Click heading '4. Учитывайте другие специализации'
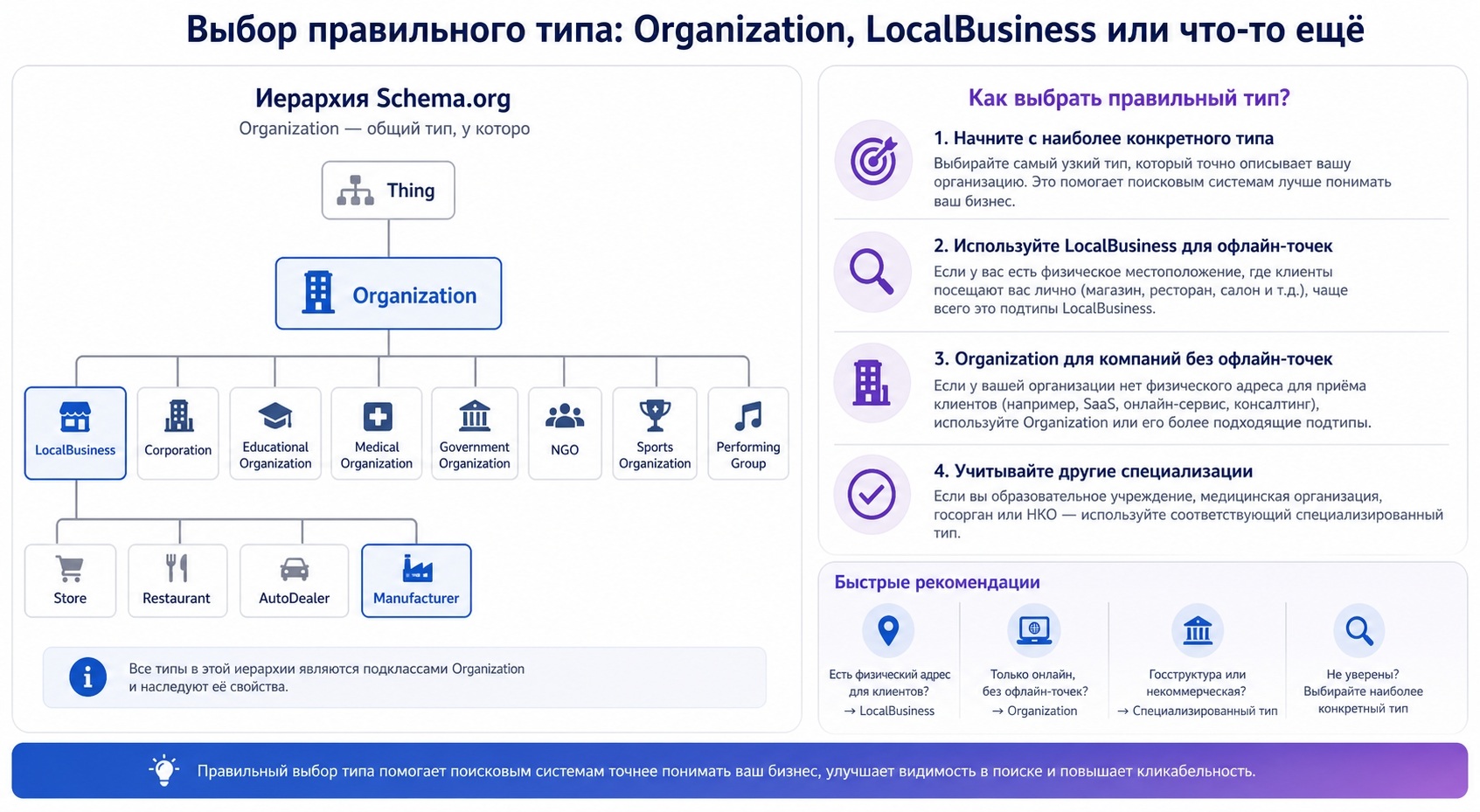The width and height of the screenshot is (1480, 812). point(1093,471)
